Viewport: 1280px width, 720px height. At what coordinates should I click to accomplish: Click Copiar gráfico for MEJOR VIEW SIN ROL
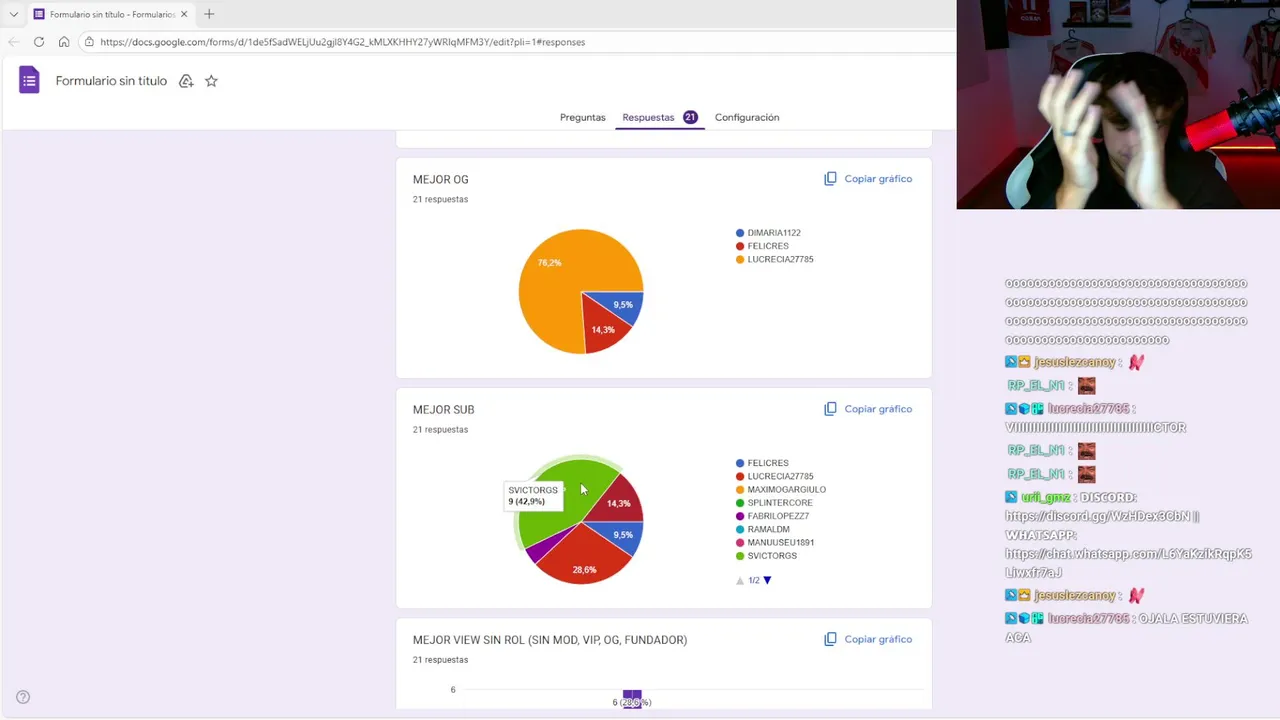[878, 639]
